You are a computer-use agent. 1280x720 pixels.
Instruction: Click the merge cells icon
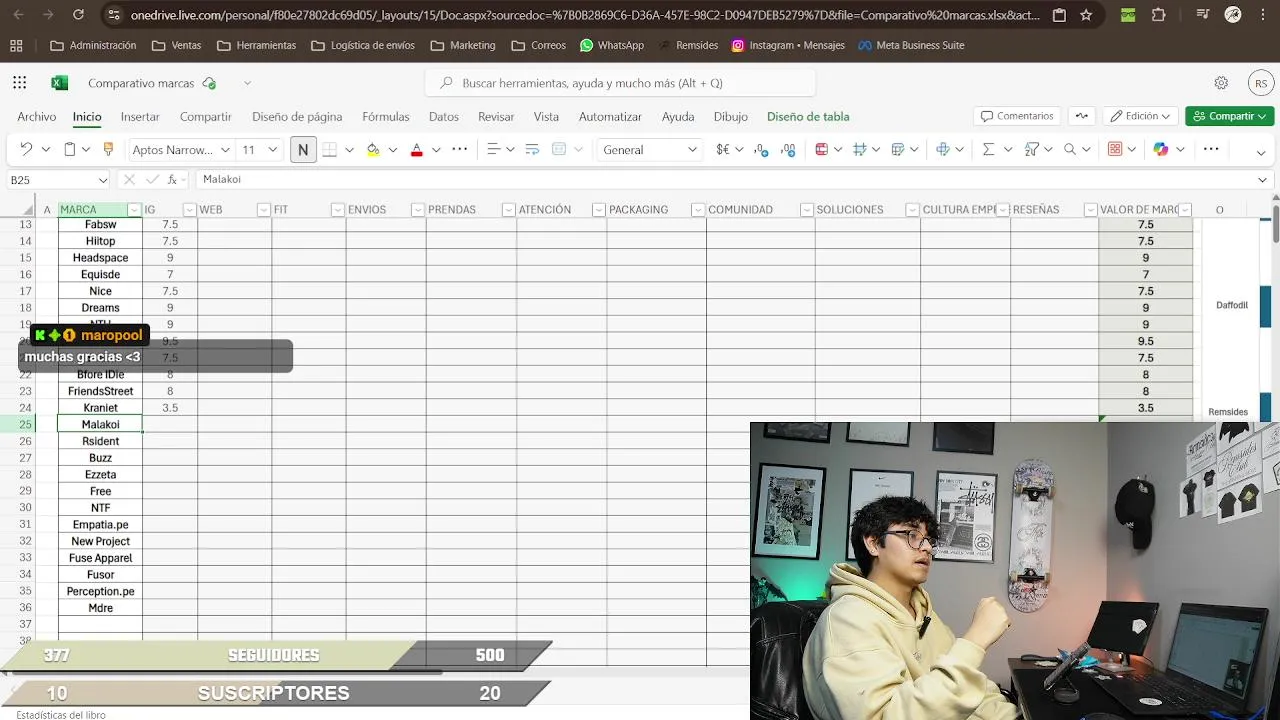(x=559, y=149)
